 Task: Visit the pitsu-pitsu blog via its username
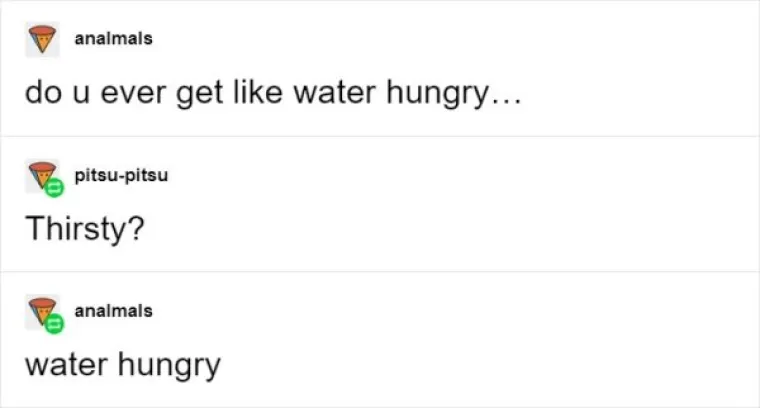point(121,175)
